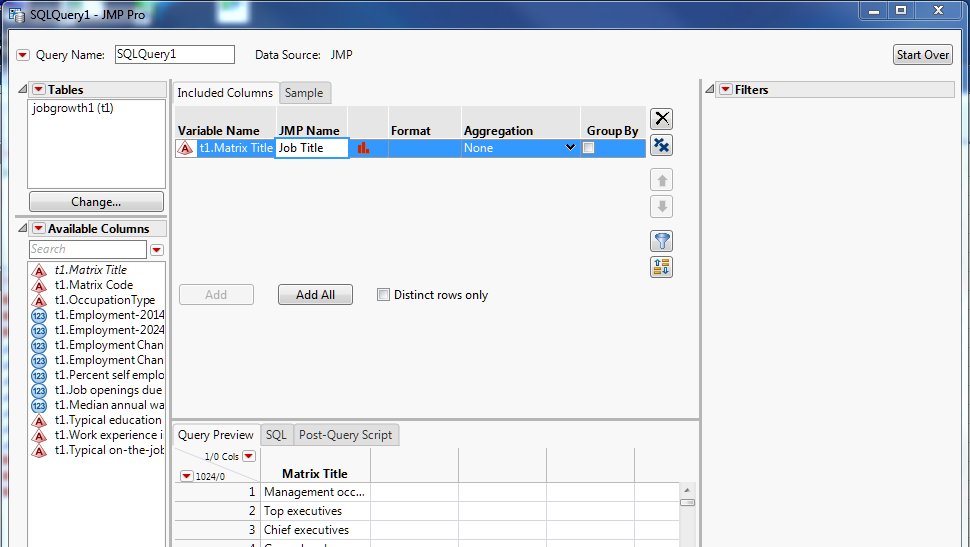This screenshot has height=547, width=970.
Task: Open the search options red triangle
Action: (157, 250)
